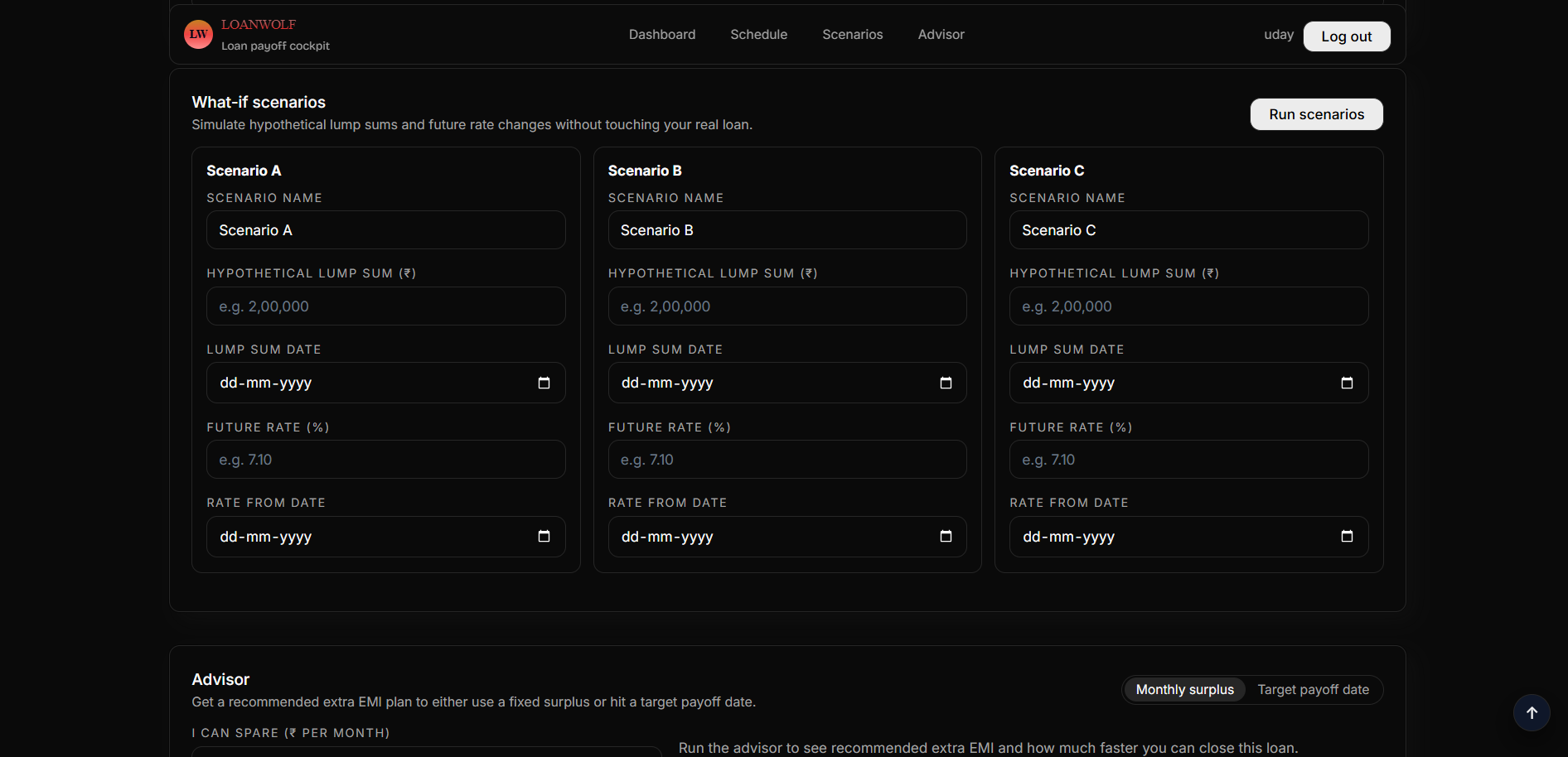Navigate to the Scenarios section
Screen dimensions: 1568x757
[852, 34]
